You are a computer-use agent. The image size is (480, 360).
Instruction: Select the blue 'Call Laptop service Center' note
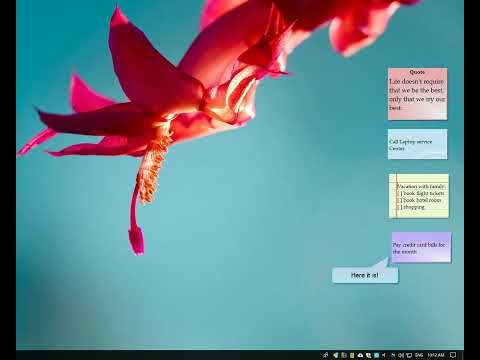417,144
